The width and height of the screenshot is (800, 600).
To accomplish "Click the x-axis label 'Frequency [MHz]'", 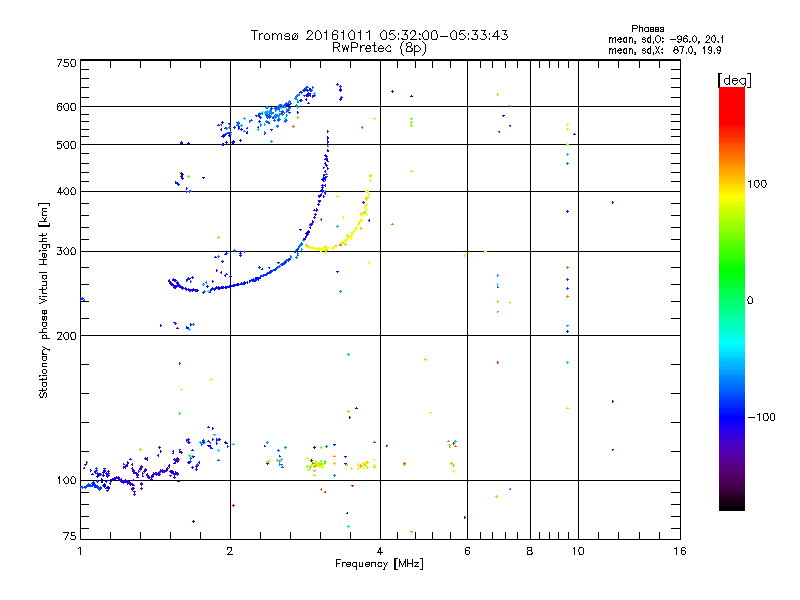I will click(x=379, y=564).
